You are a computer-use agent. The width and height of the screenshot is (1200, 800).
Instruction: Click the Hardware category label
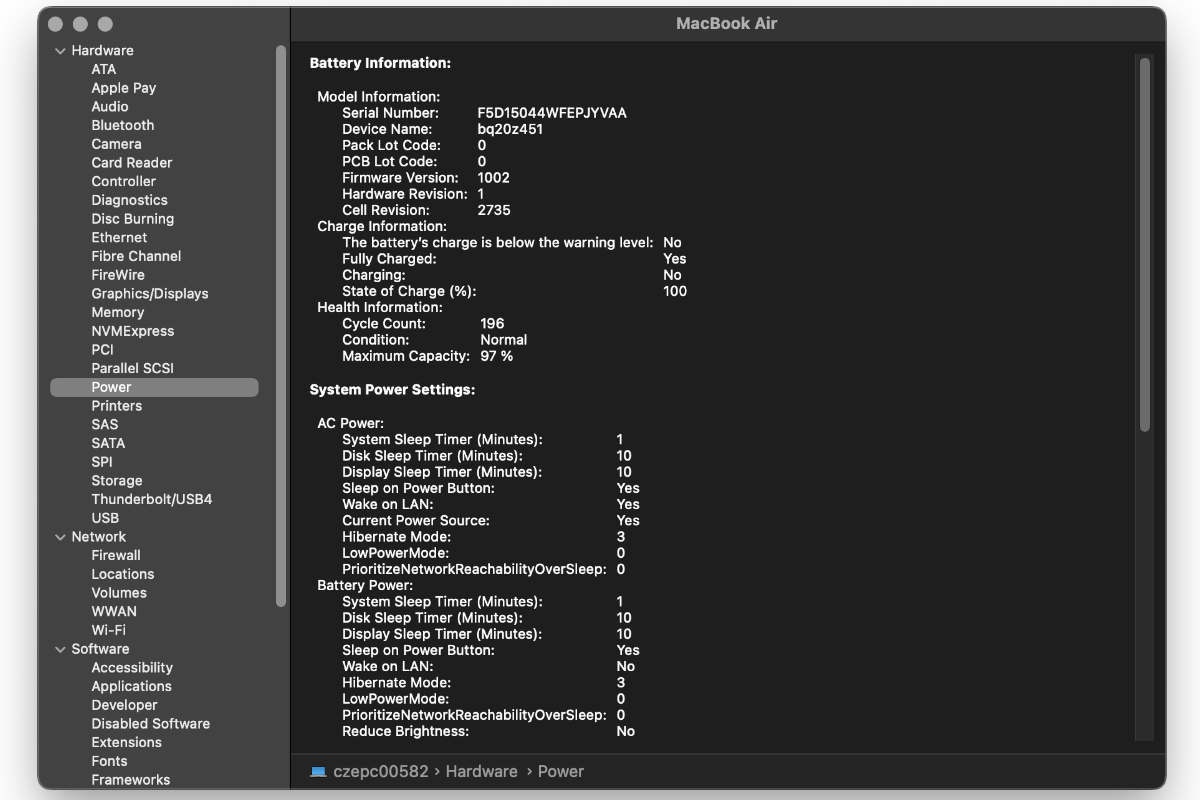[102, 50]
